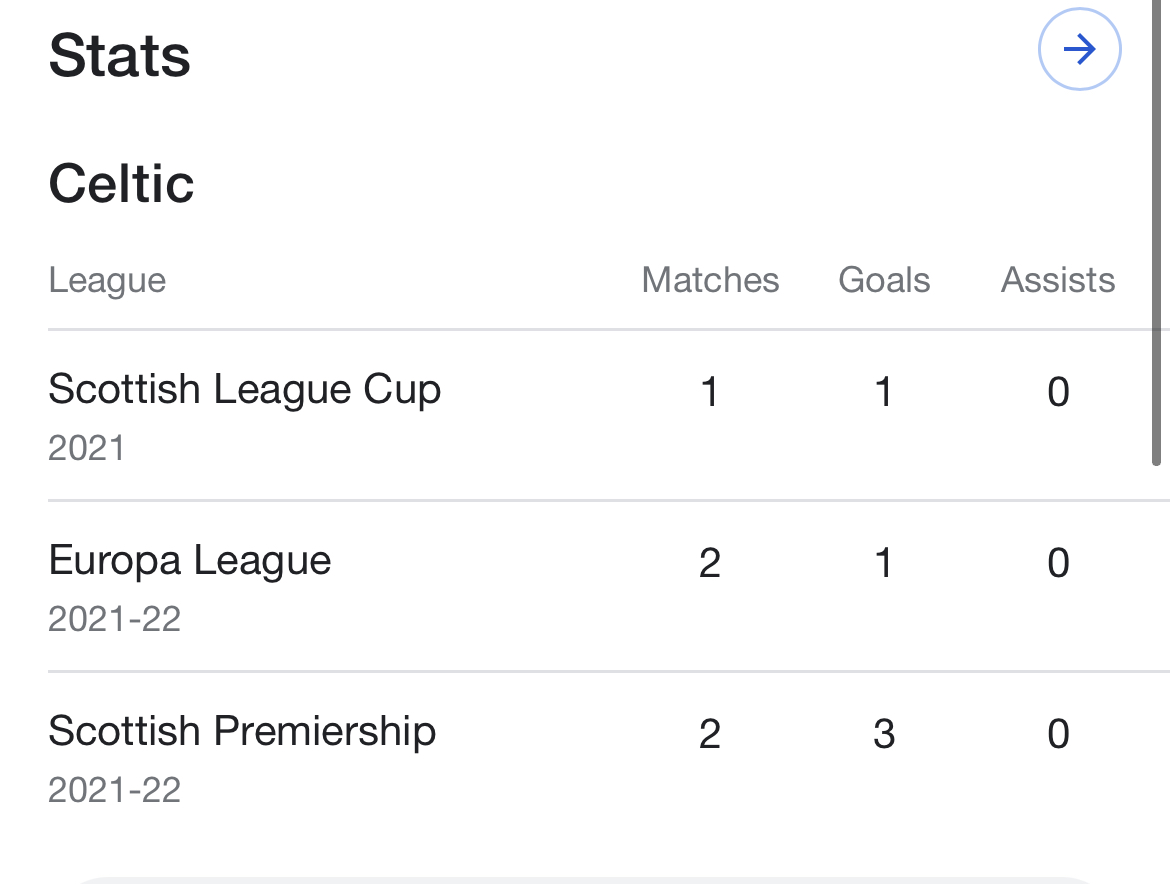1170x884 pixels.
Task: Open full stats via the arrow icon
Action: point(1079,49)
